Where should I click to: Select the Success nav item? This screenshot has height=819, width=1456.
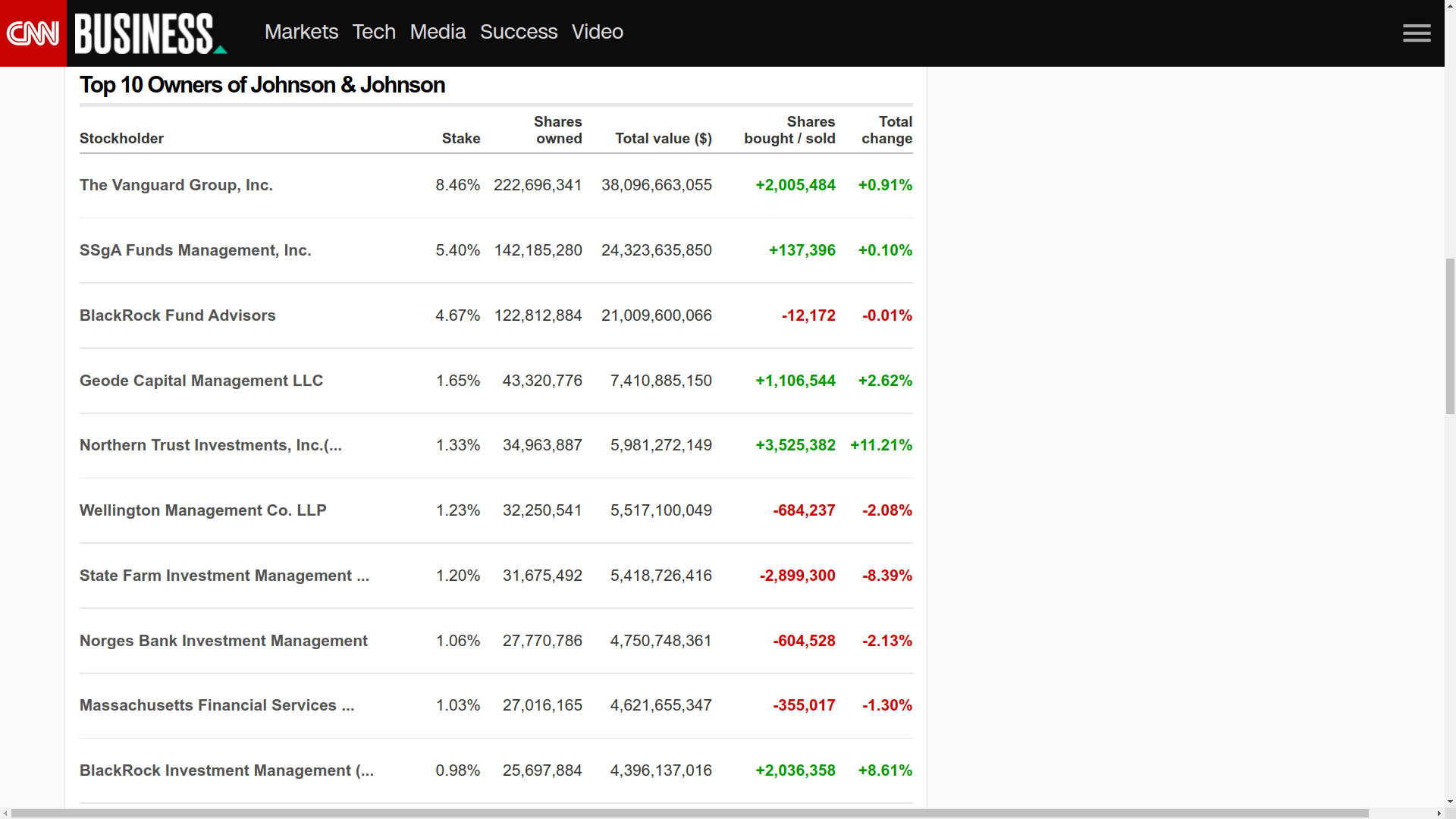pos(518,32)
